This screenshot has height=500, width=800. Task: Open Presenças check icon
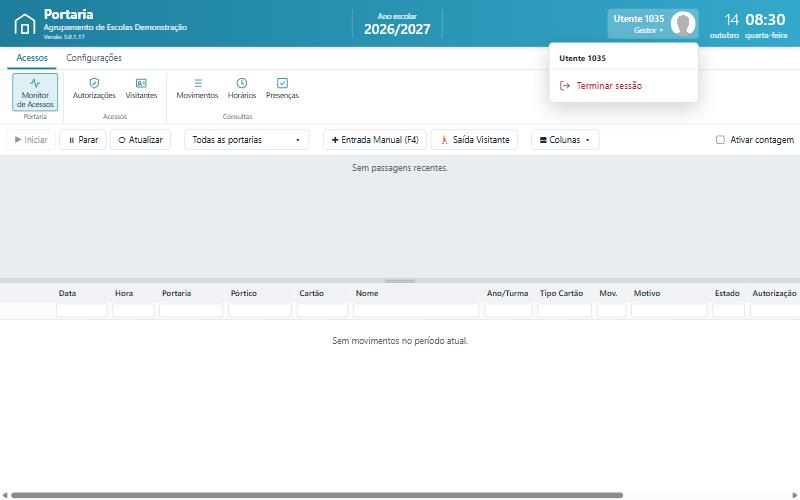(282, 83)
